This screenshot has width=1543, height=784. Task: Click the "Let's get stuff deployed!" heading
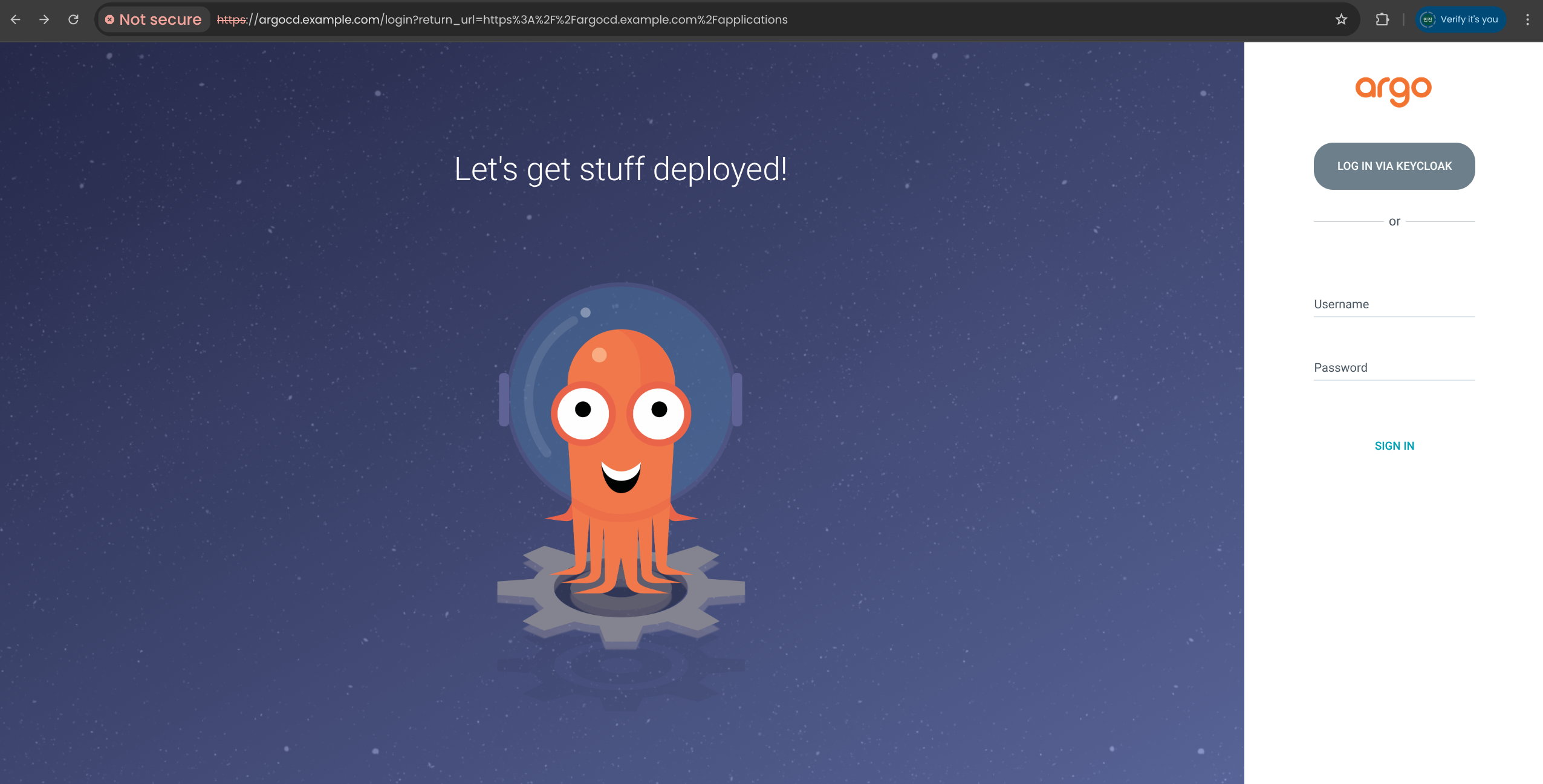coord(620,169)
